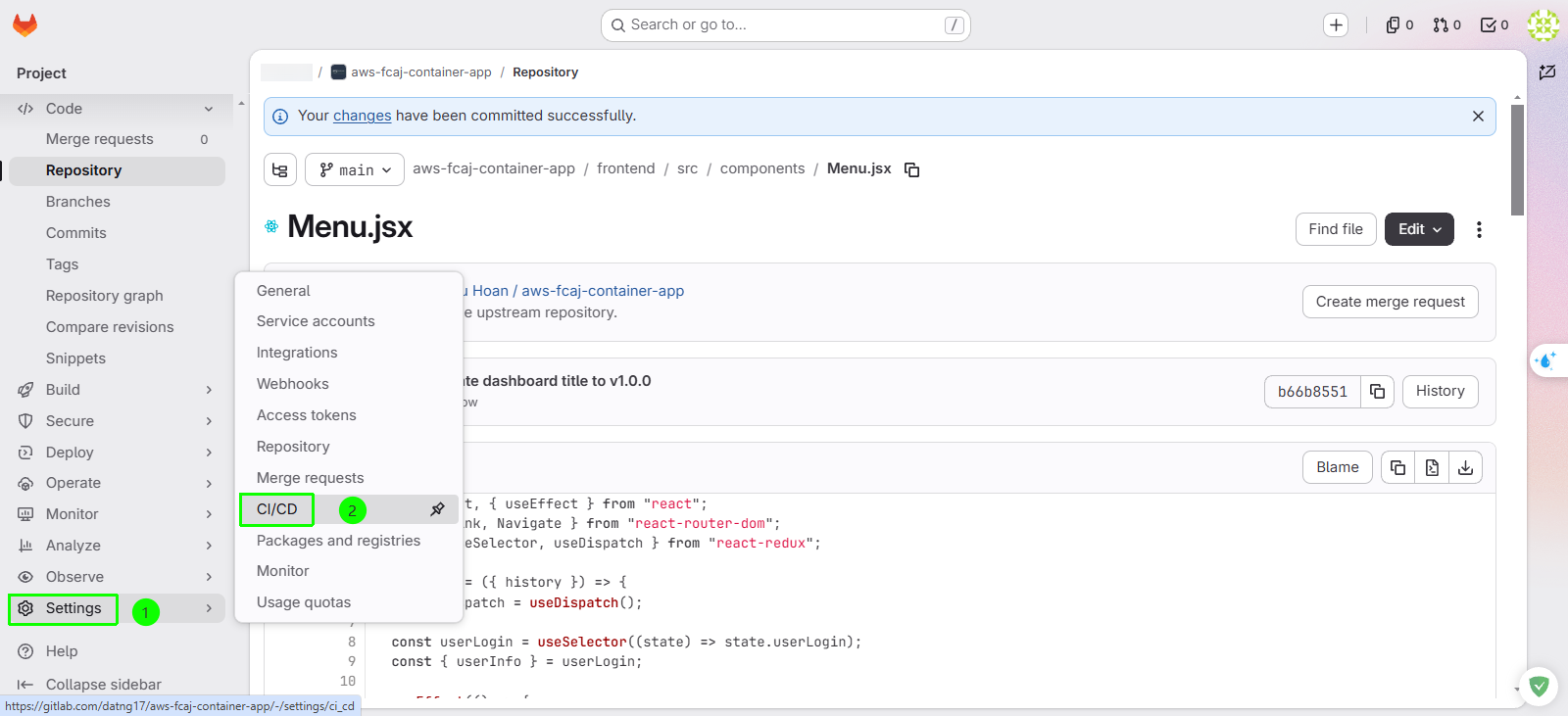Click the GitLab fox logo

click(24, 25)
